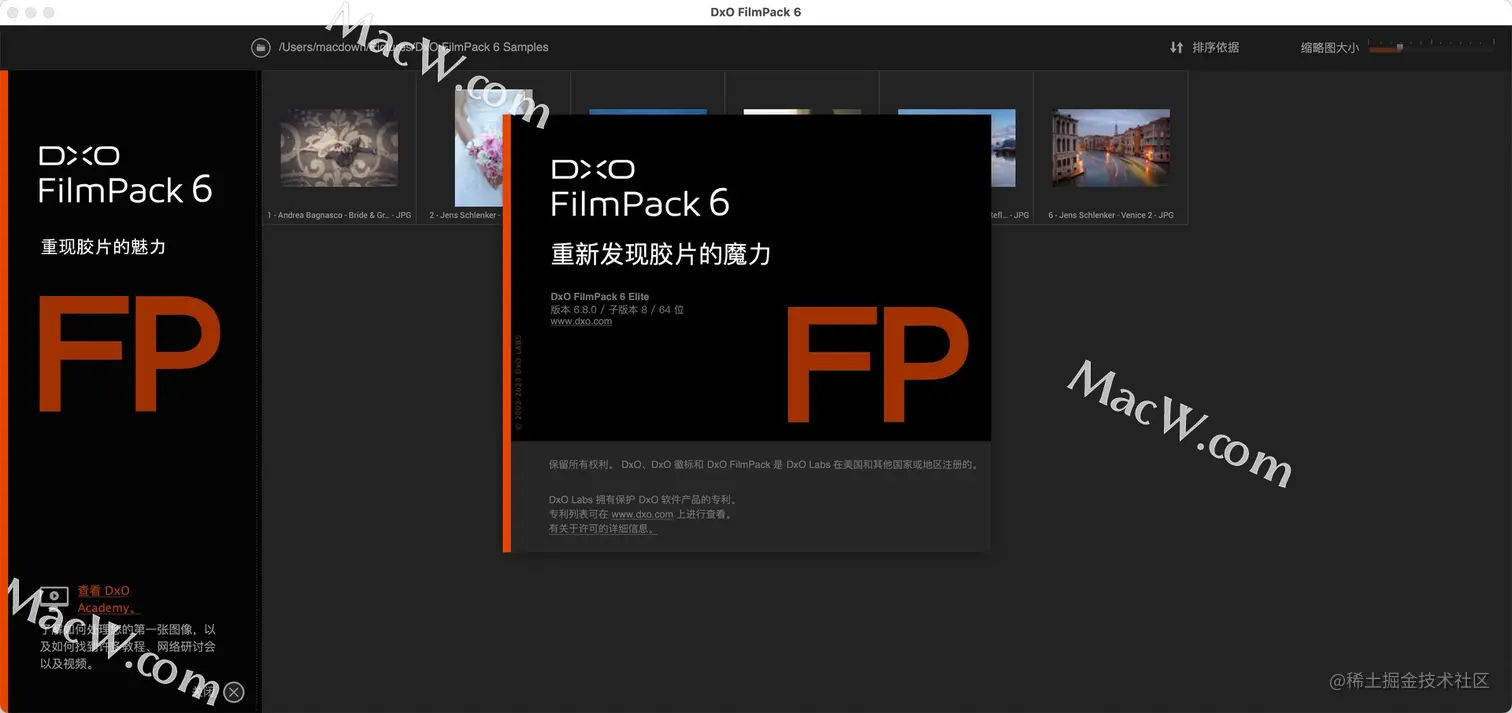The height and width of the screenshot is (713, 1512).
Task: Select the Andrea Bagnasco Bride thumbnail
Action: pyautogui.click(x=339, y=148)
